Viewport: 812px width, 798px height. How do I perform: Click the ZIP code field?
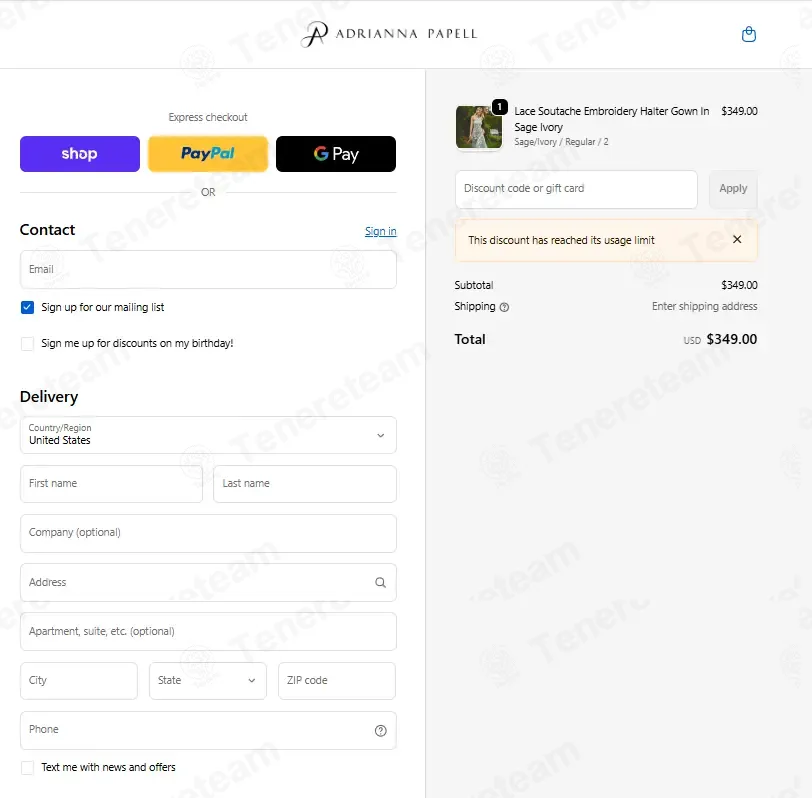click(x=337, y=681)
